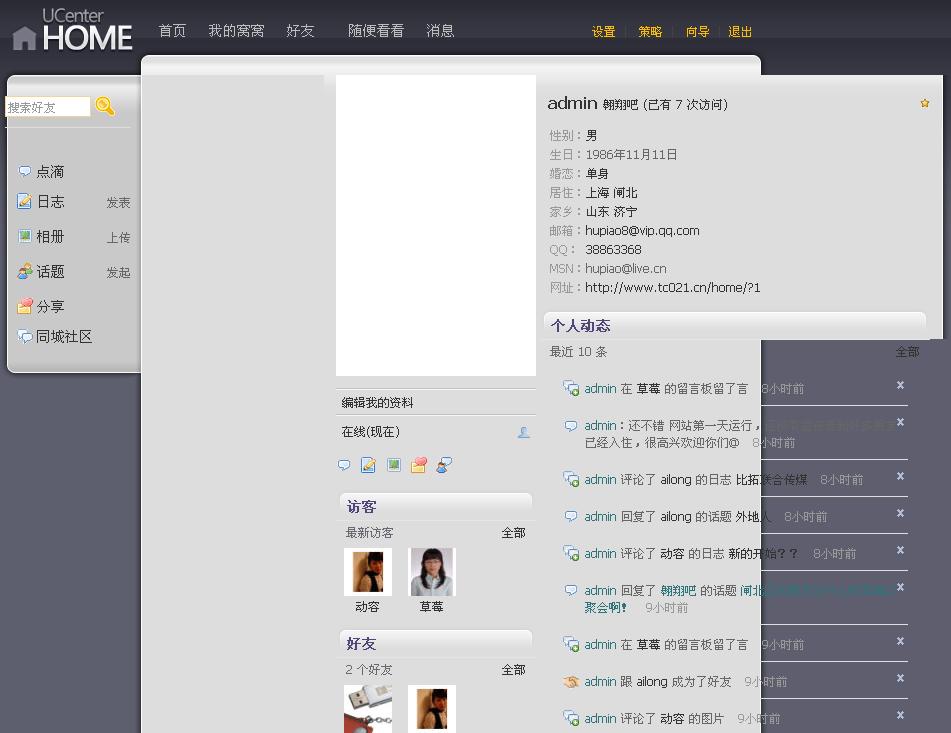Remove the feed replying to 外地人 topic
The image size is (951, 733).
900,513
